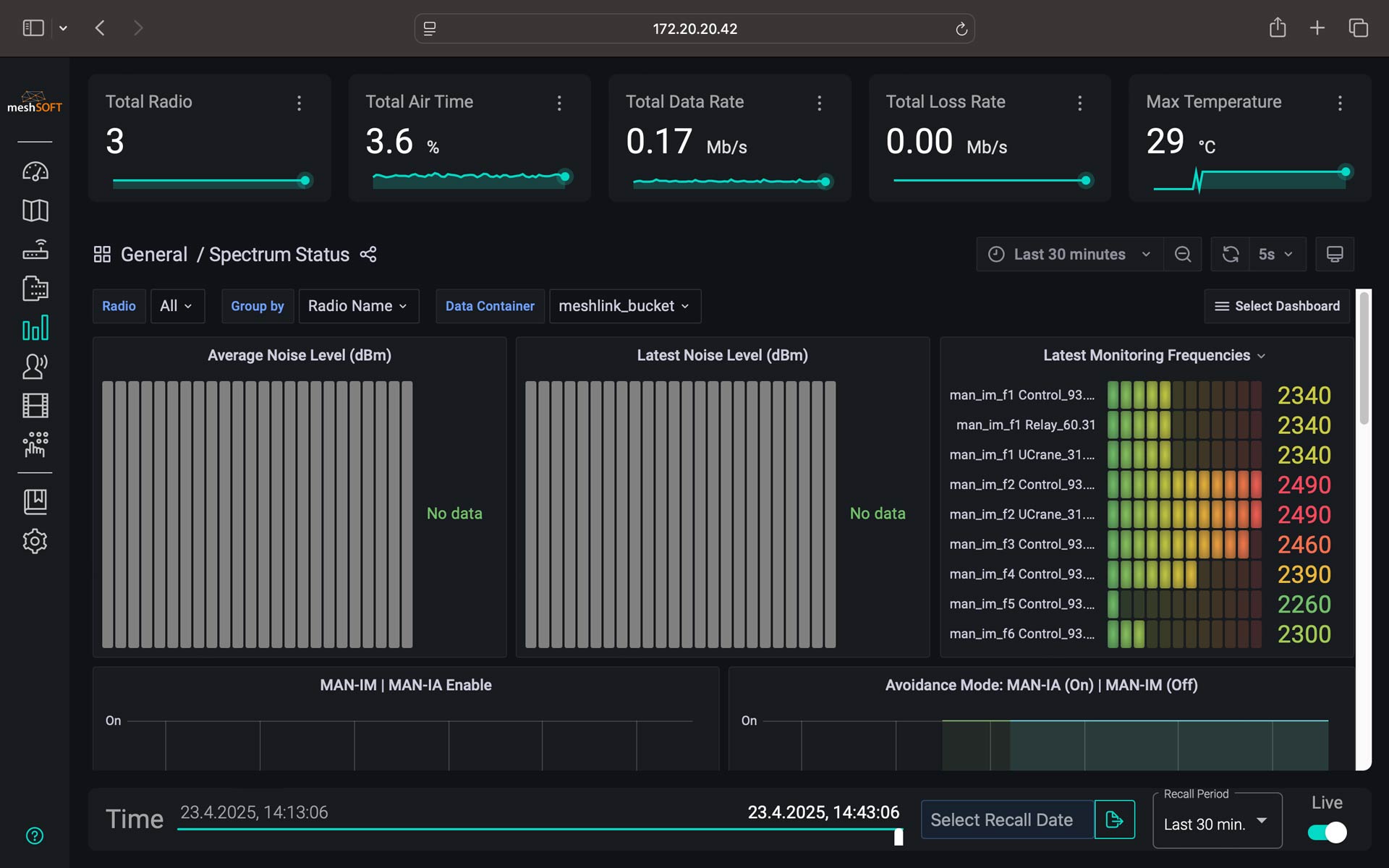Screen dimensions: 1389x868
Task: Click the Spectrum Status breadcrumb
Action: click(x=279, y=255)
